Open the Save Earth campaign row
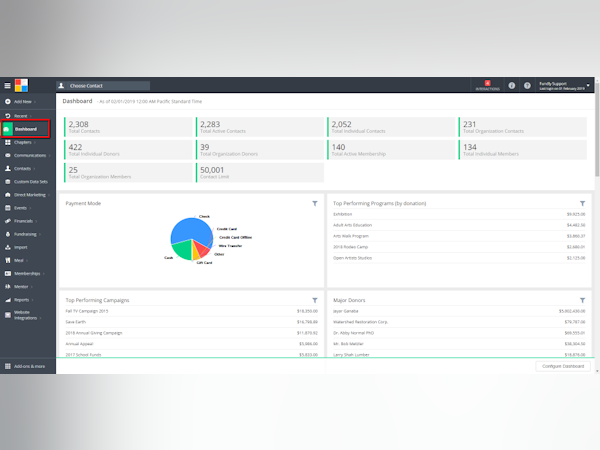Screen dimensions: 600x450 tap(191, 322)
